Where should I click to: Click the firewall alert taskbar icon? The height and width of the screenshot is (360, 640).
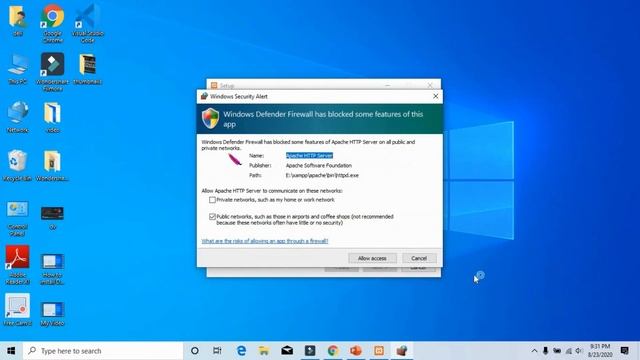pos(402,351)
